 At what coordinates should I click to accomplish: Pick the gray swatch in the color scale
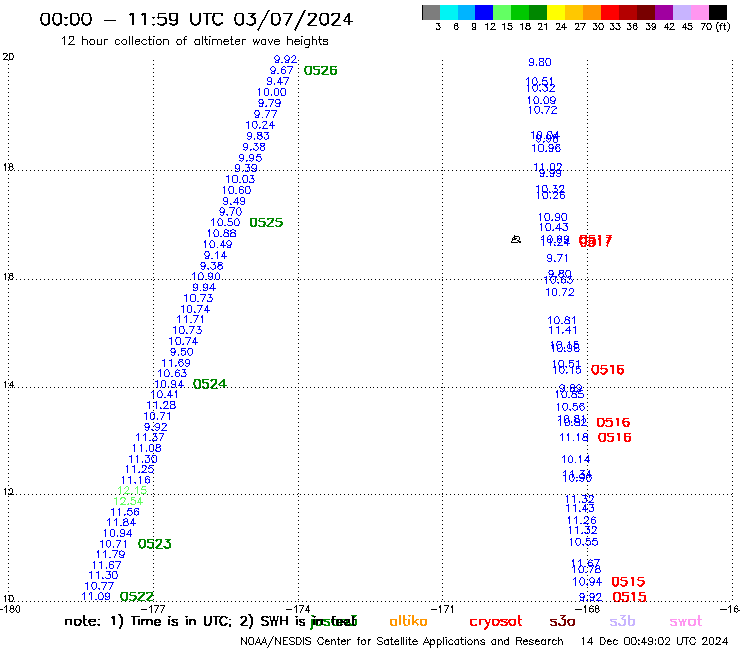pyautogui.click(x=431, y=12)
